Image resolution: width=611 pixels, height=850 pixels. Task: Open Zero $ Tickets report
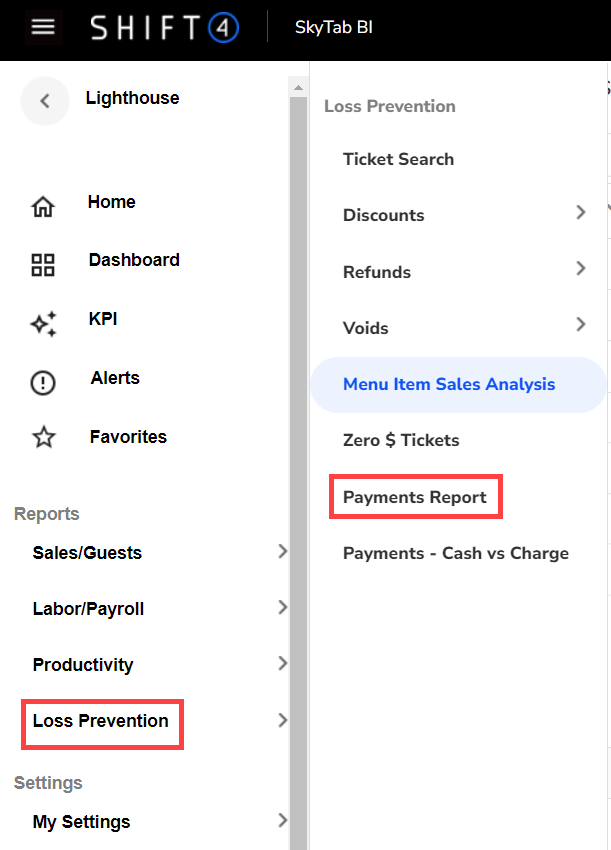click(400, 440)
